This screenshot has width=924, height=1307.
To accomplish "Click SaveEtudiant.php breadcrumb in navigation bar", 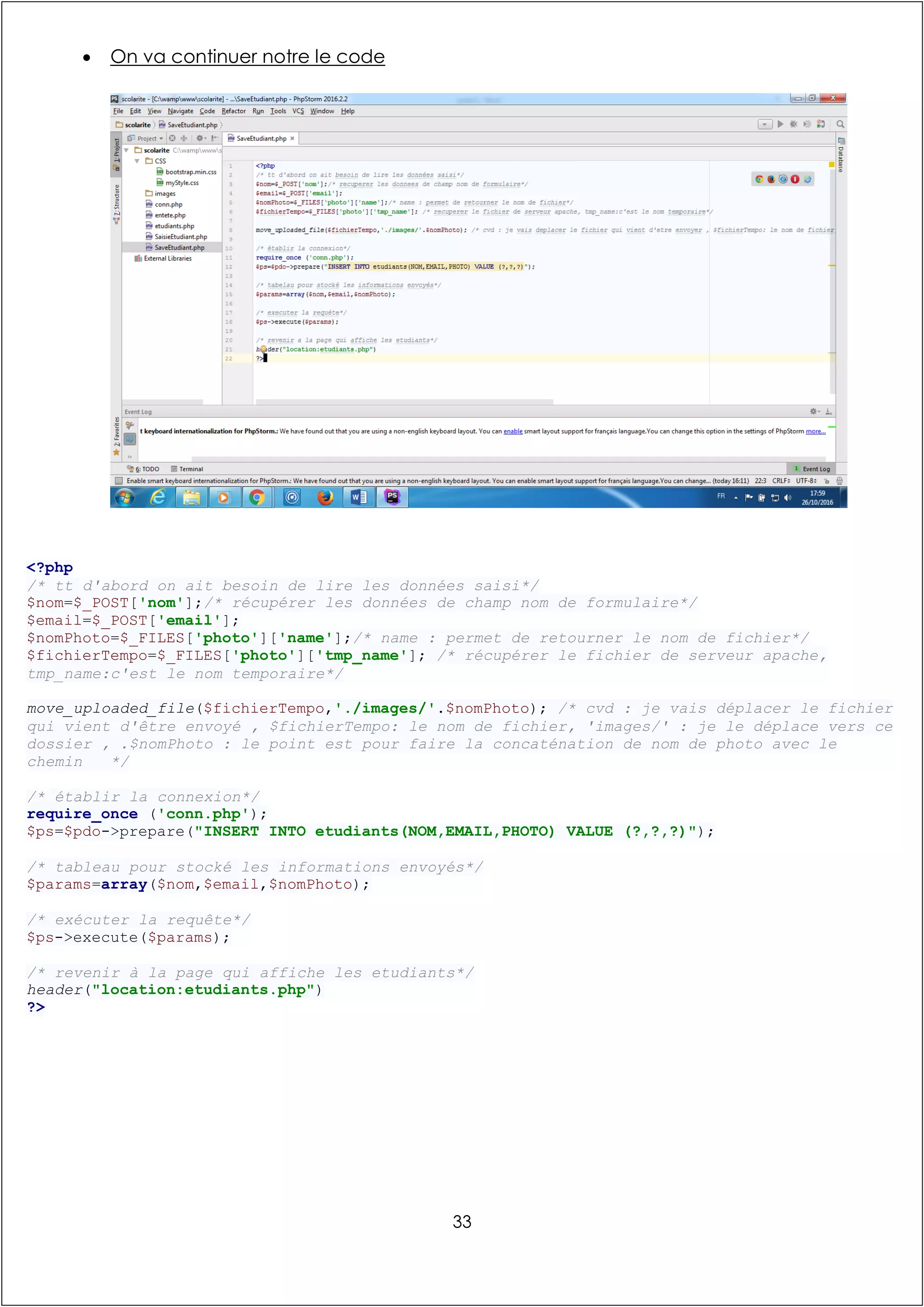I will coord(188,125).
